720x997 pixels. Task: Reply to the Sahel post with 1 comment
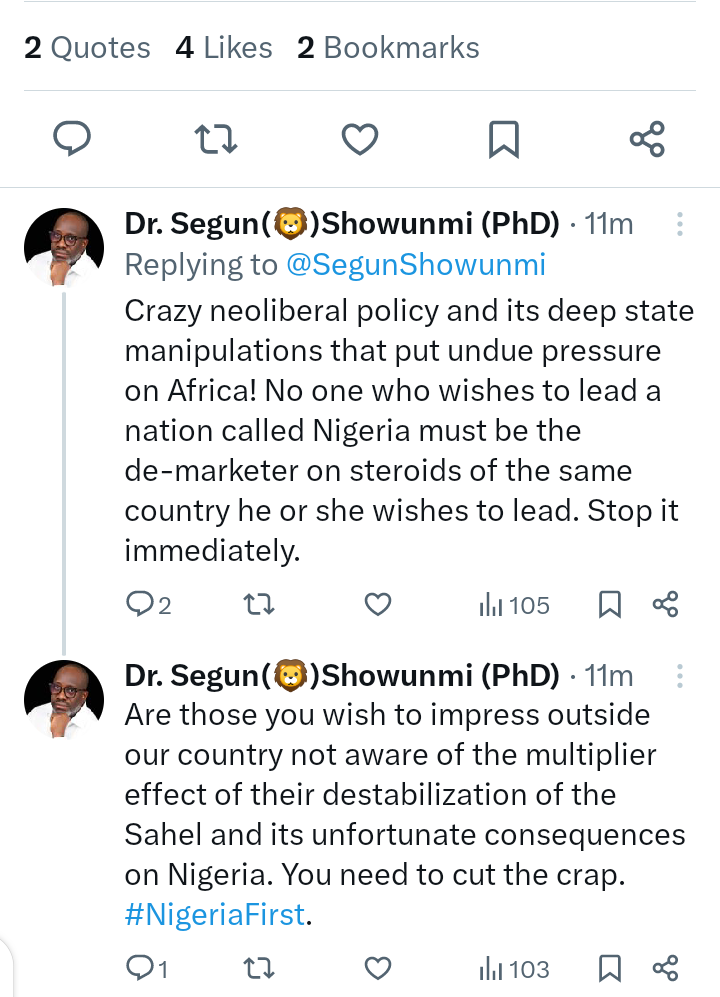(148, 968)
